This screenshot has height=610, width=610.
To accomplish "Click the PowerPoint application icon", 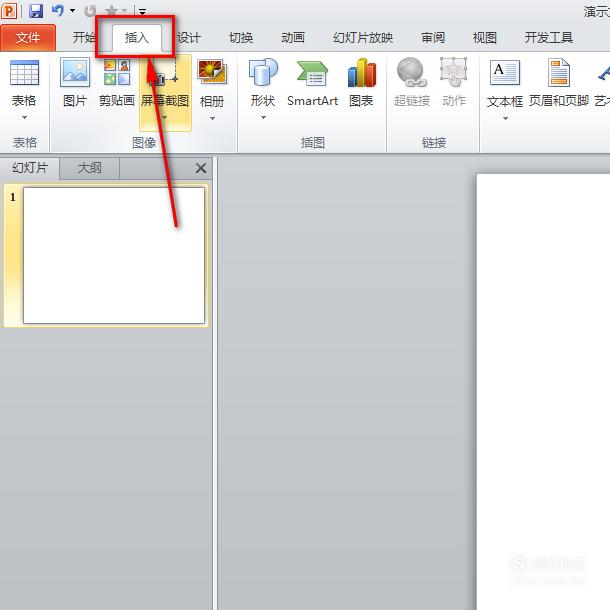I will pyautogui.click(x=9, y=11).
